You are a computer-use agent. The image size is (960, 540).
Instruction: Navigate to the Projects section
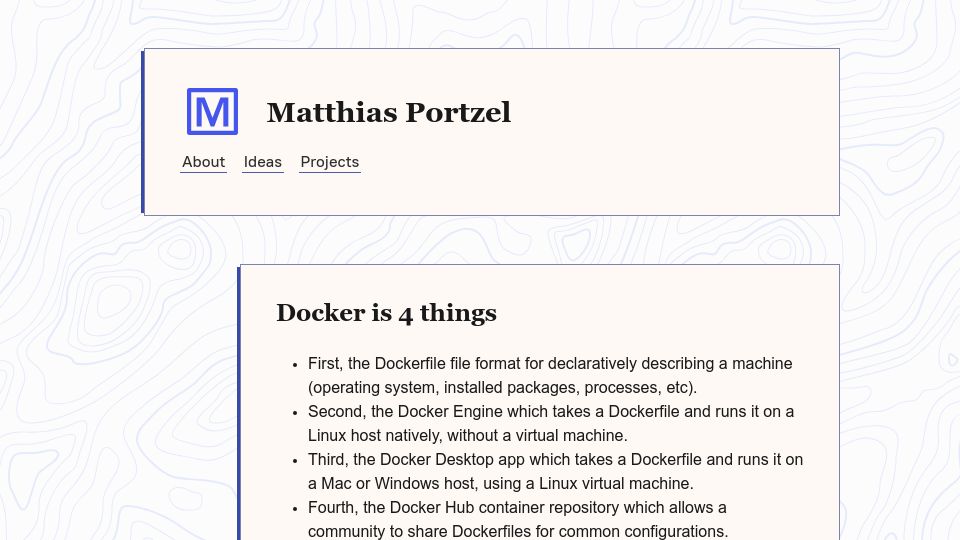(x=329, y=162)
